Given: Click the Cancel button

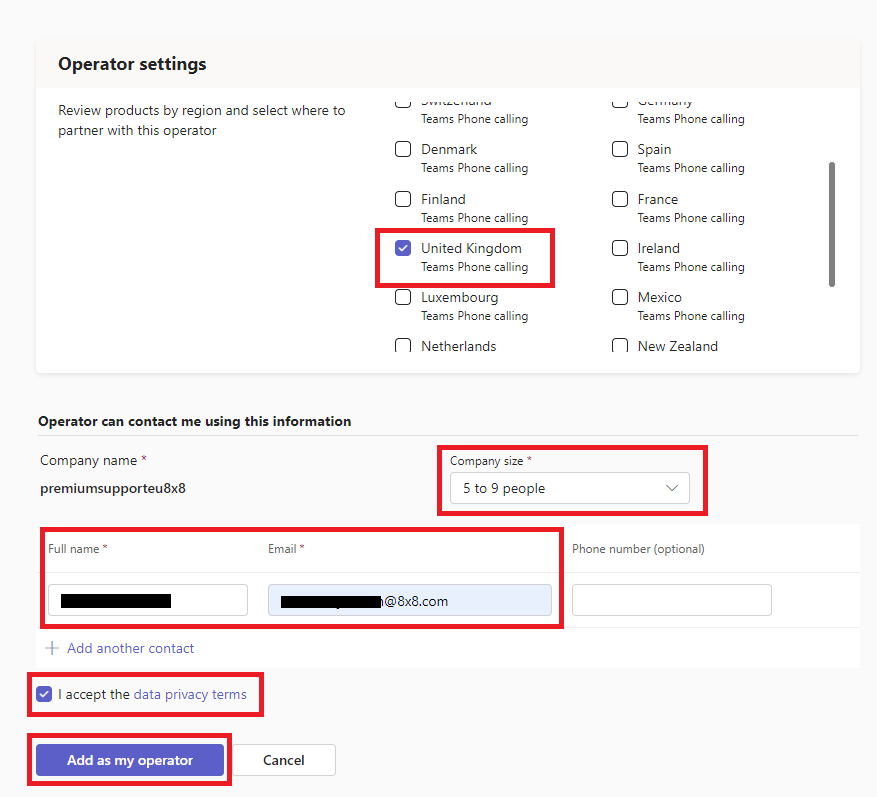Looking at the screenshot, I should click(x=284, y=760).
